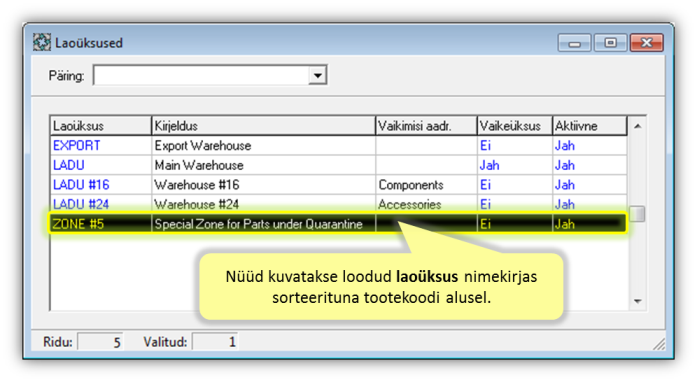Sort by the Laoüksus column header
The height and width of the screenshot is (382, 697).
coord(101,126)
